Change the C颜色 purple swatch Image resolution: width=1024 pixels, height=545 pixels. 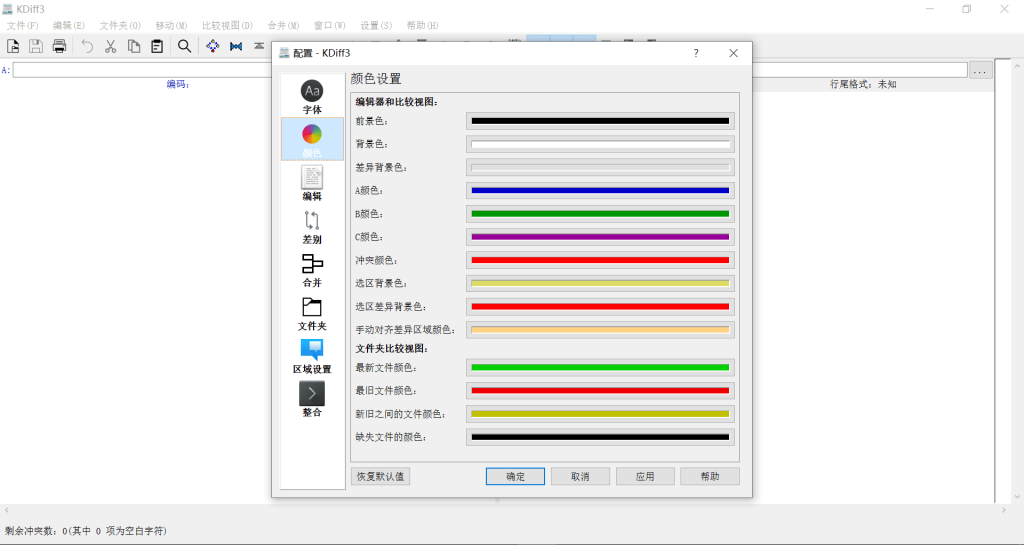(600, 237)
